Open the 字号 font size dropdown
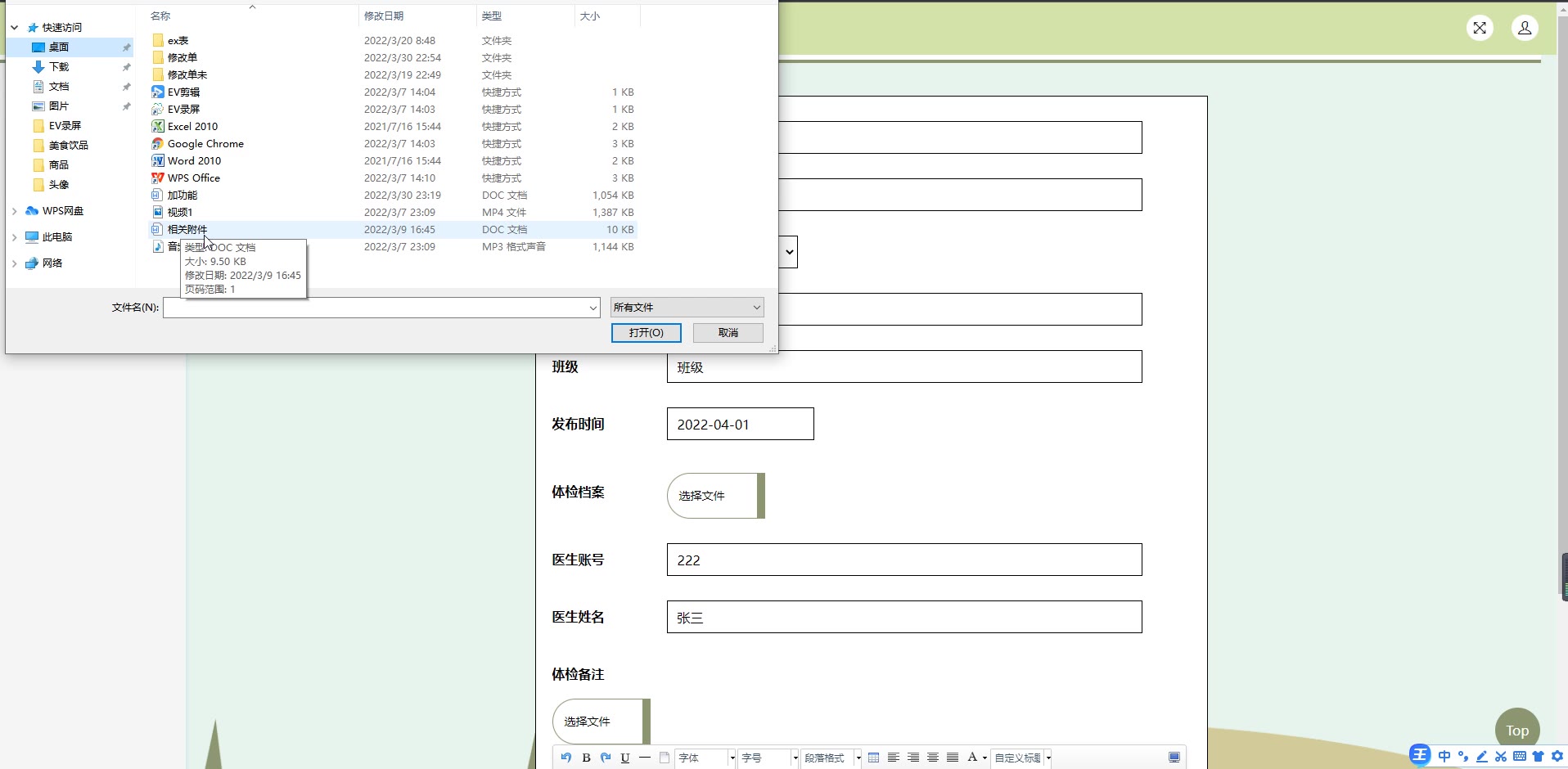1568x769 pixels. pyautogui.click(x=768, y=758)
